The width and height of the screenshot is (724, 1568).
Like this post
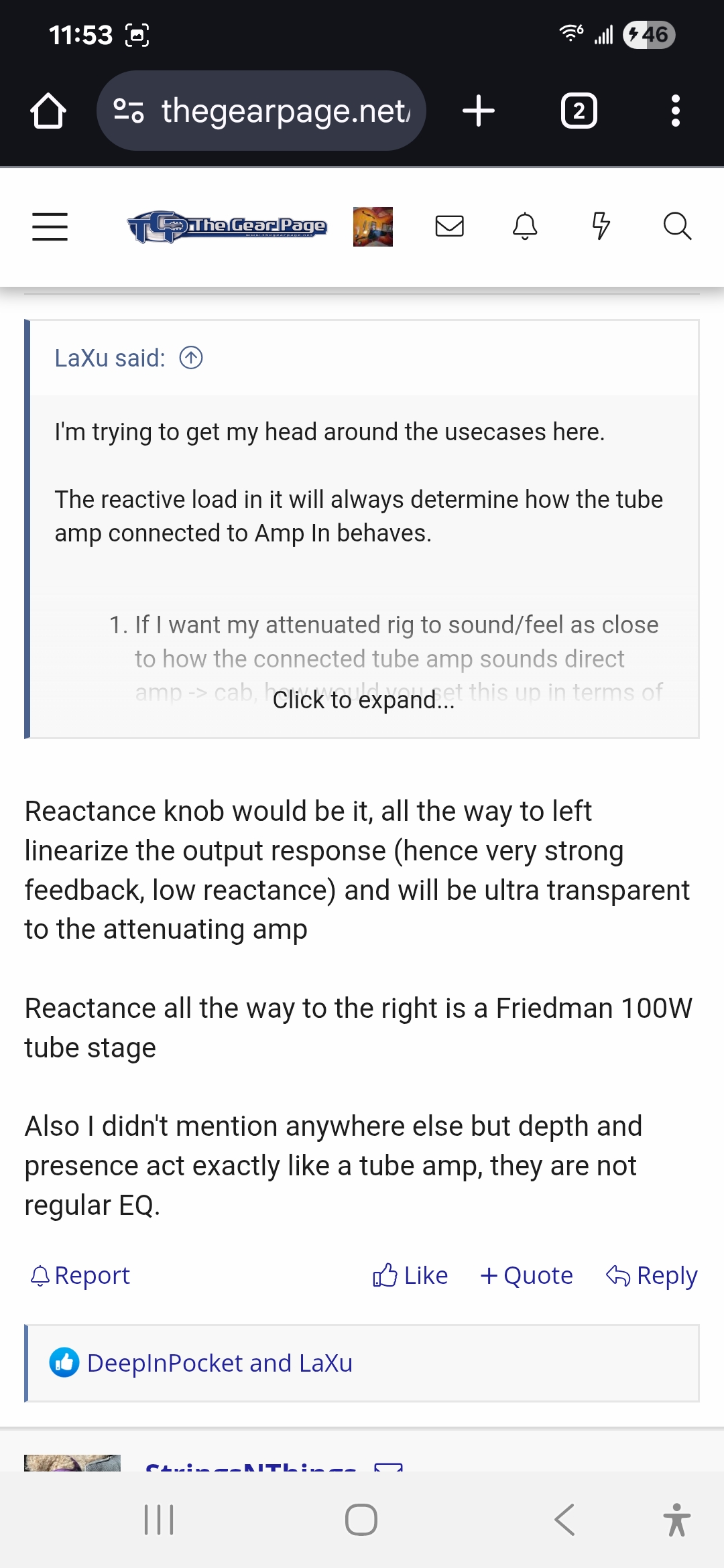[410, 1275]
